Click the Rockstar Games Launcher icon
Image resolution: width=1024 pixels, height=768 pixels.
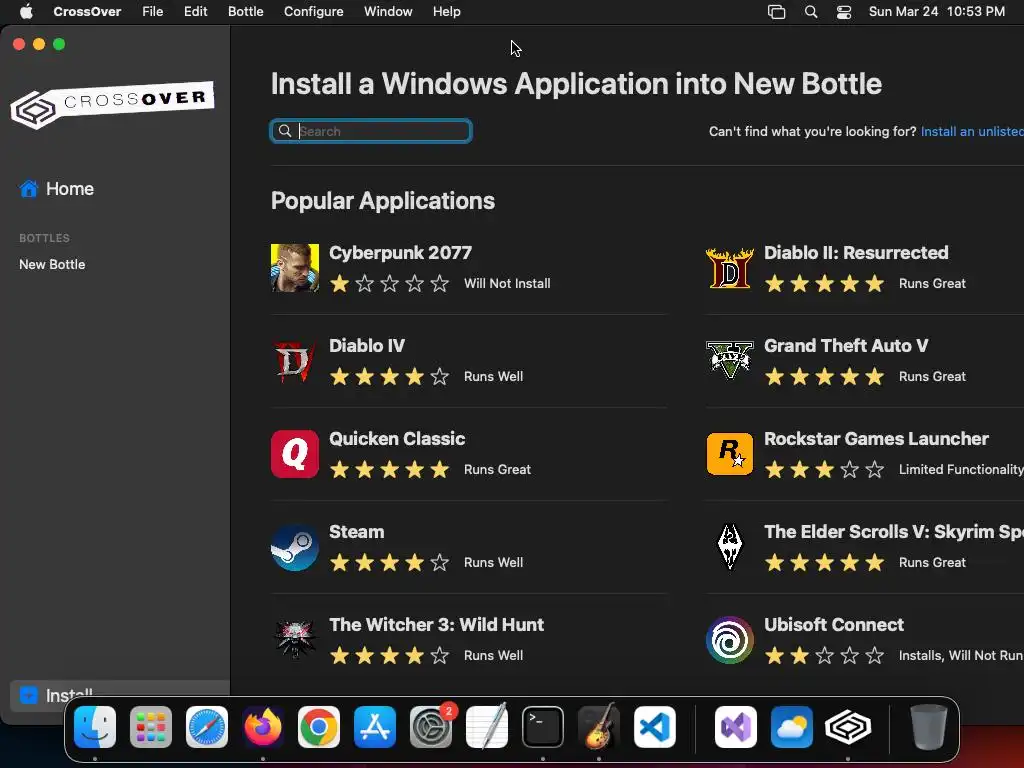pos(729,454)
